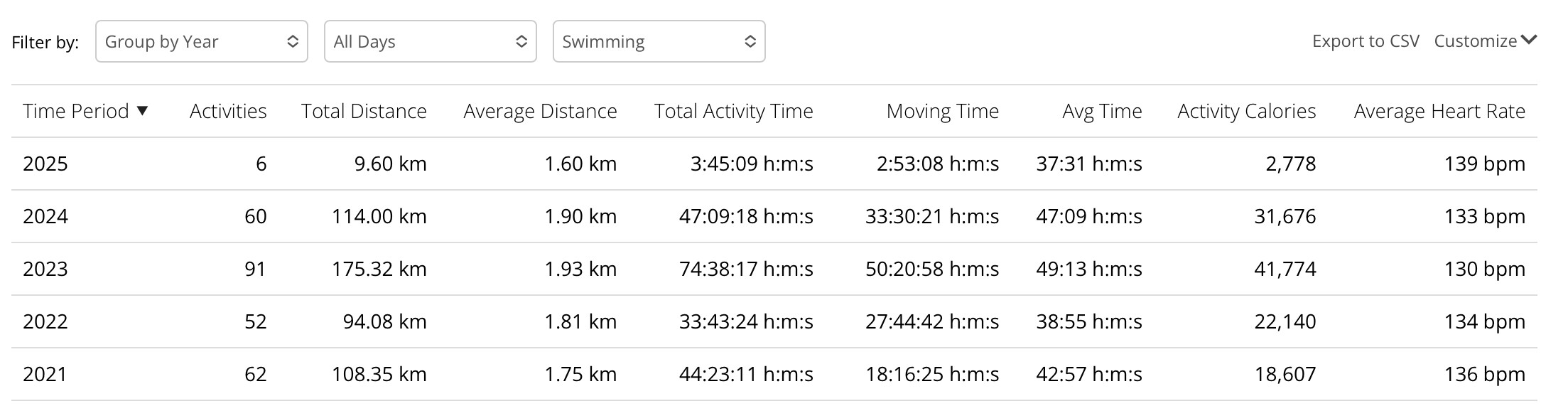Select the 2025 row
This screenshot has width=1568, height=411.
coord(45,164)
